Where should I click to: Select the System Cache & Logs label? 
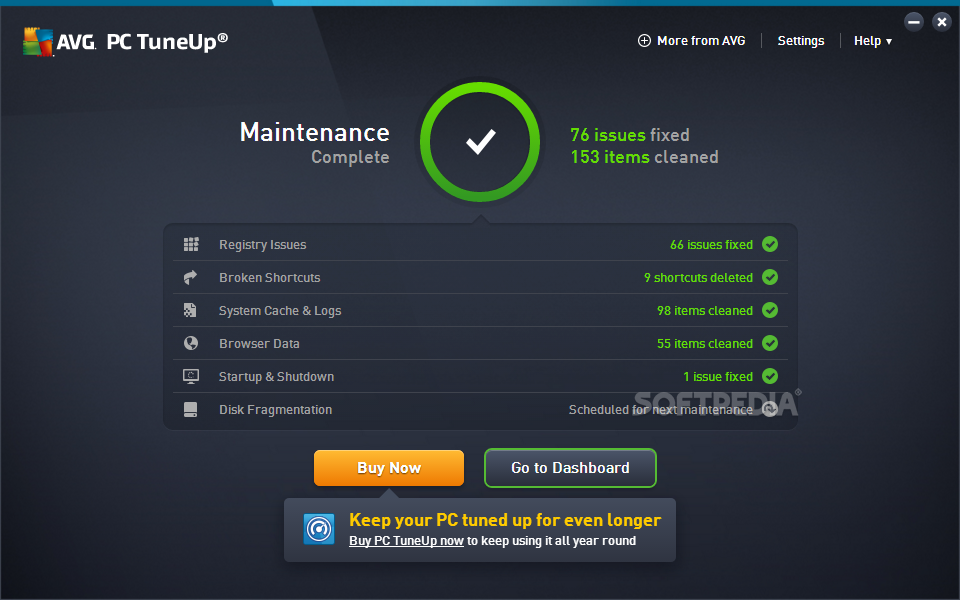280,311
